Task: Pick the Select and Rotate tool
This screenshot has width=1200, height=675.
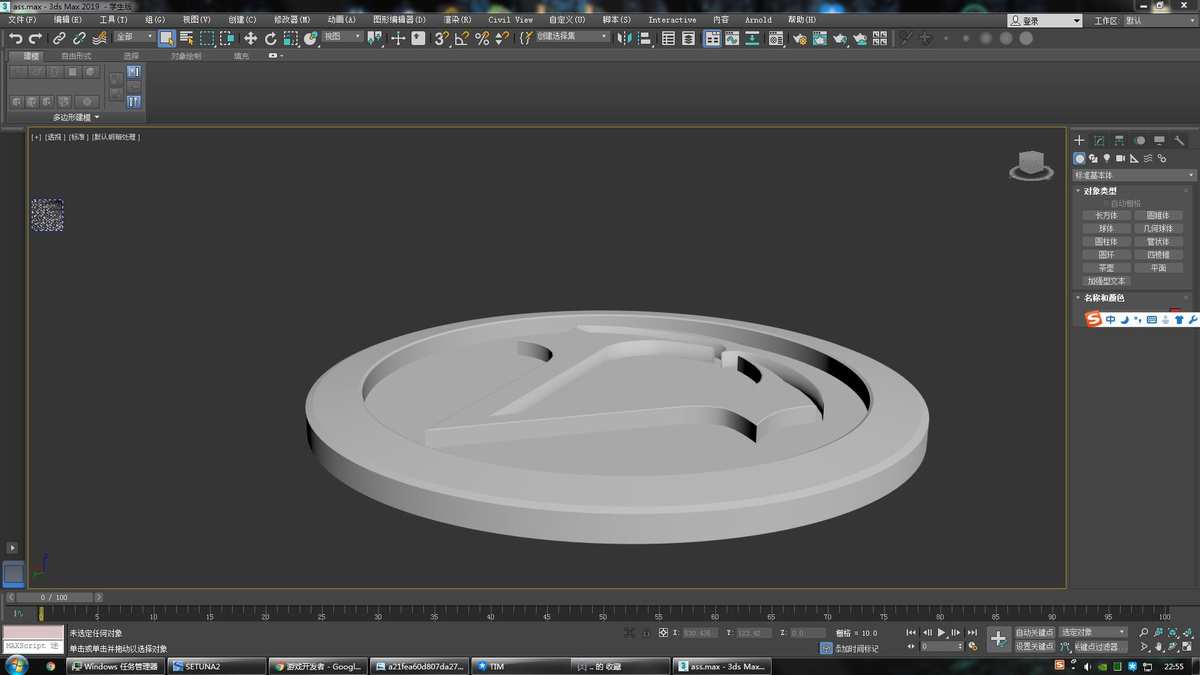Action: [270, 38]
